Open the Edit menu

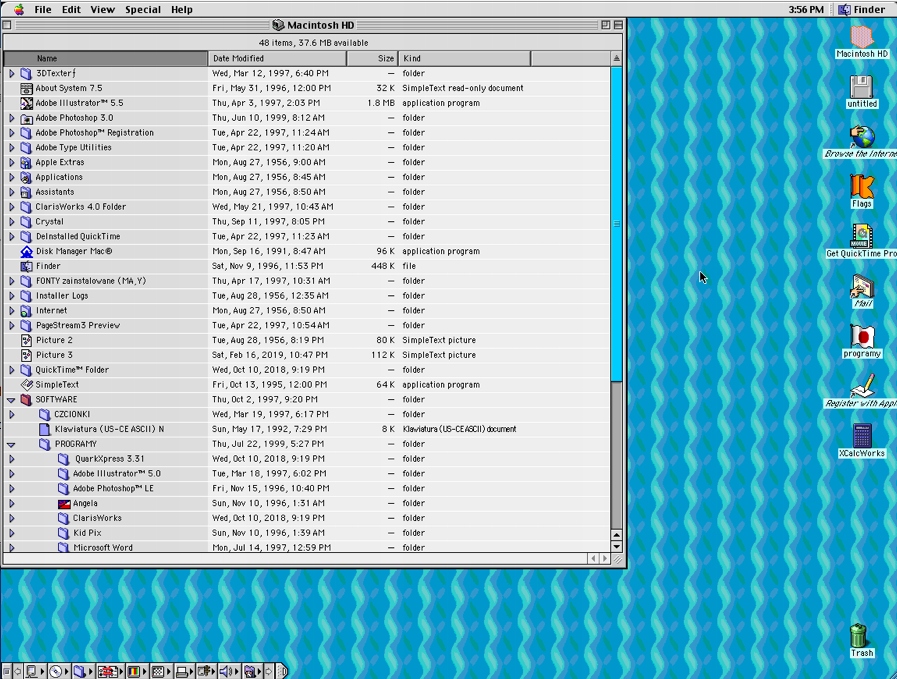point(71,10)
